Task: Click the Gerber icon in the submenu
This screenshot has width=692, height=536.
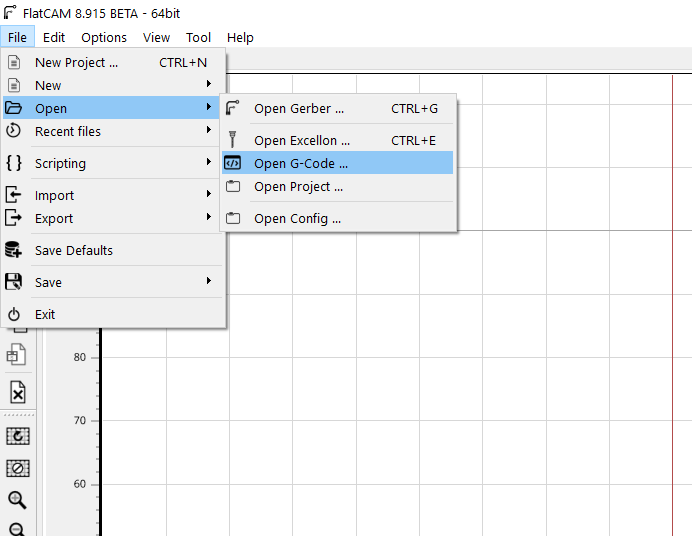Action: click(x=233, y=108)
